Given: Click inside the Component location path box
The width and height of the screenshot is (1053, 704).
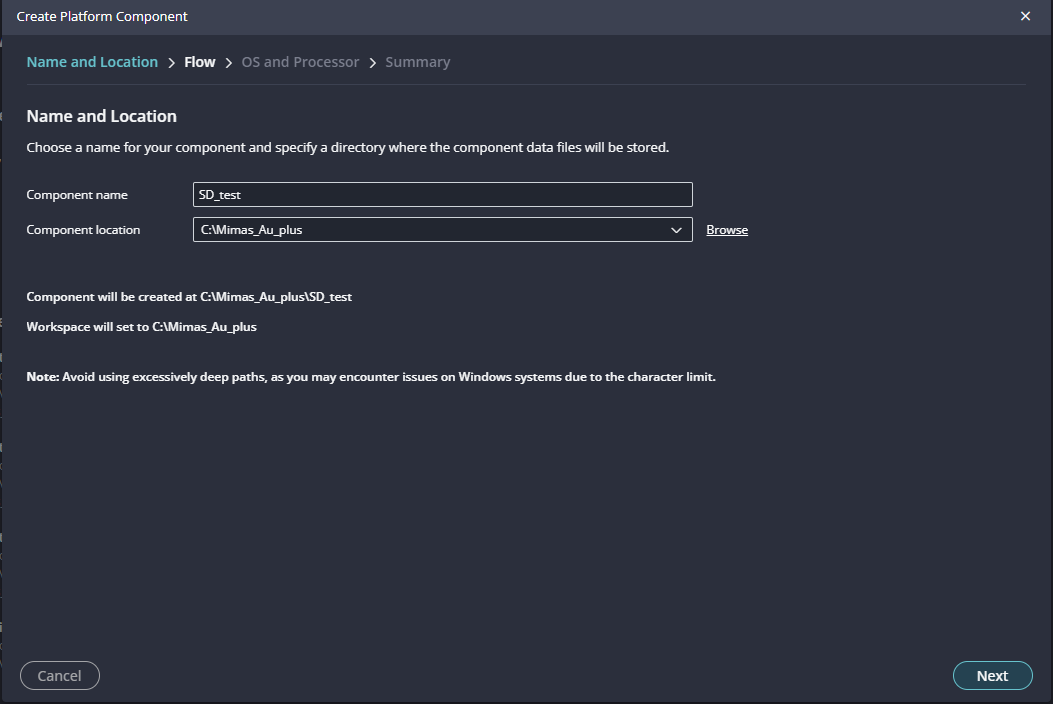Looking at the screenshot, I should (430, 230).
